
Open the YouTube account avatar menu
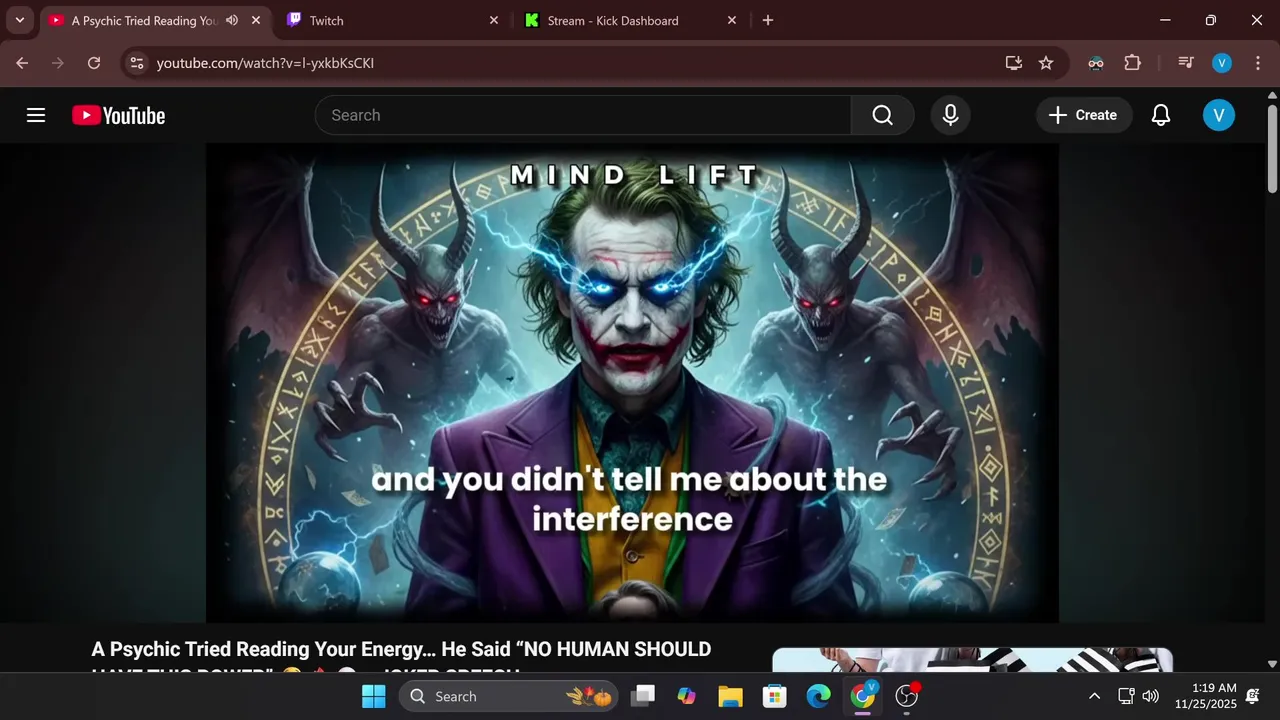click(x=1218, y=115)
